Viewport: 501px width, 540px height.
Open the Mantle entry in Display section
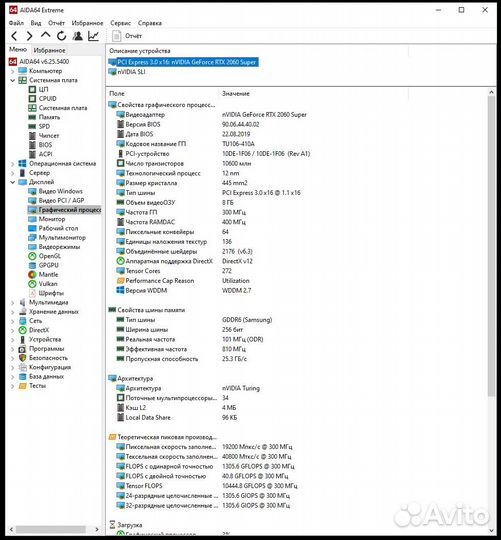coord(48,274)
